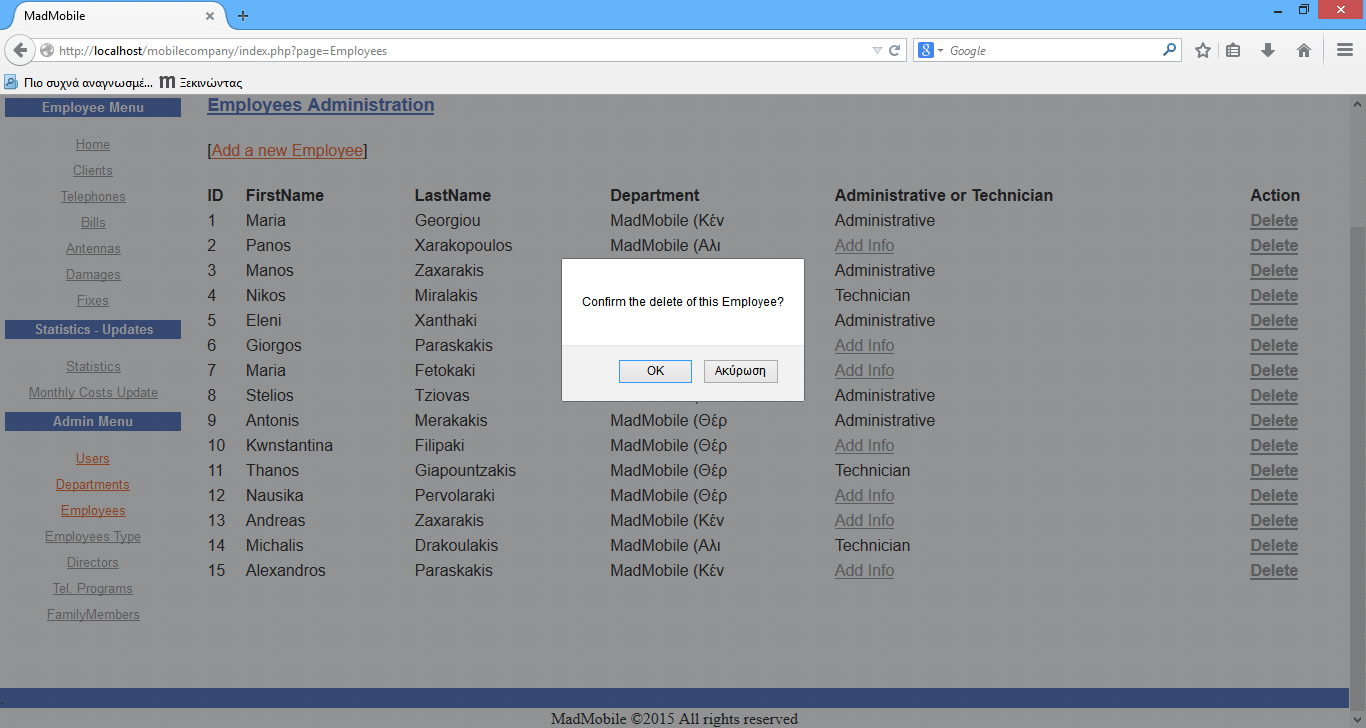The width and height of the screenshot is (1366, 728).
Task: Open Home in Employee Menu
Action: [x=93, y=145]
